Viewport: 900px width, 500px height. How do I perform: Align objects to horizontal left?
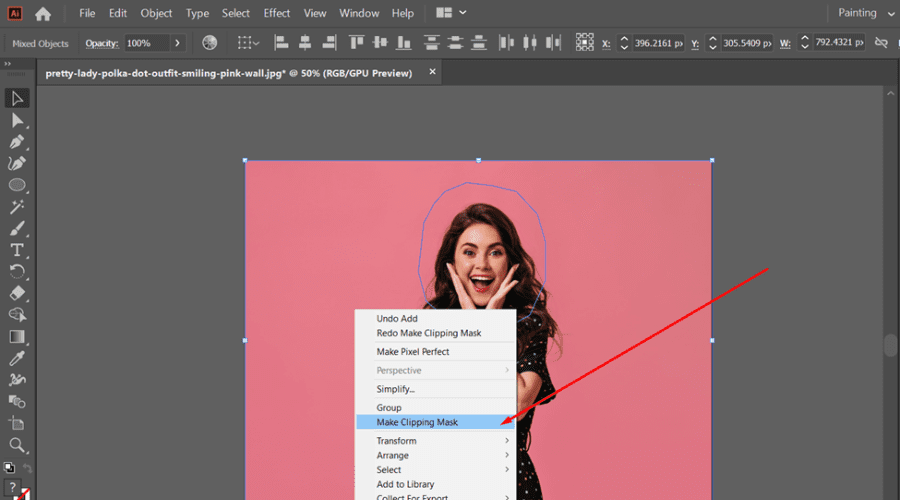click(x=281, y=42)
